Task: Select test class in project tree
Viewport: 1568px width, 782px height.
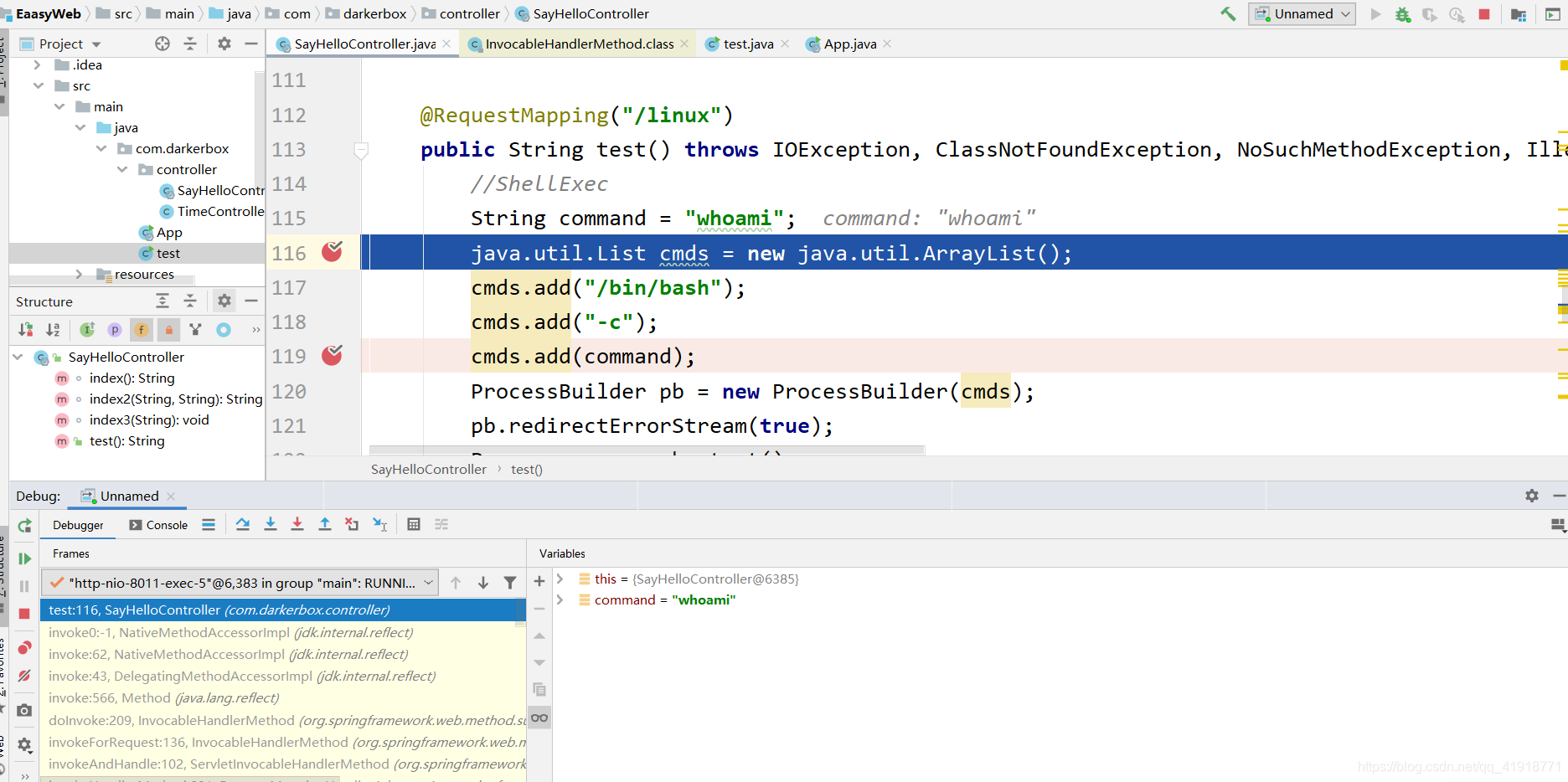Action: [x=159, y=253]
